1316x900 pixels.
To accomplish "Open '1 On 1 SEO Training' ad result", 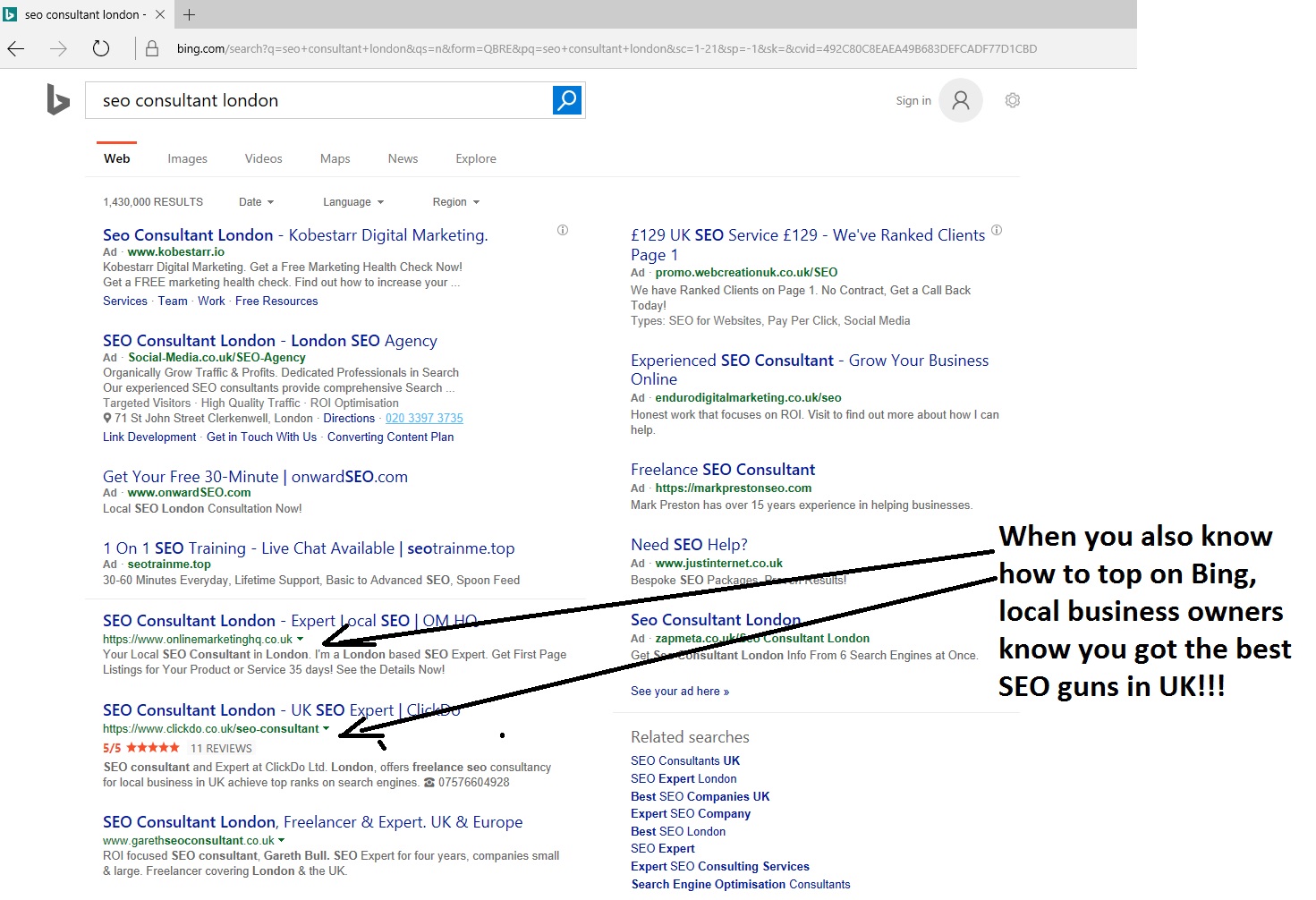I will pyautogui.click(x=309, y=548).
